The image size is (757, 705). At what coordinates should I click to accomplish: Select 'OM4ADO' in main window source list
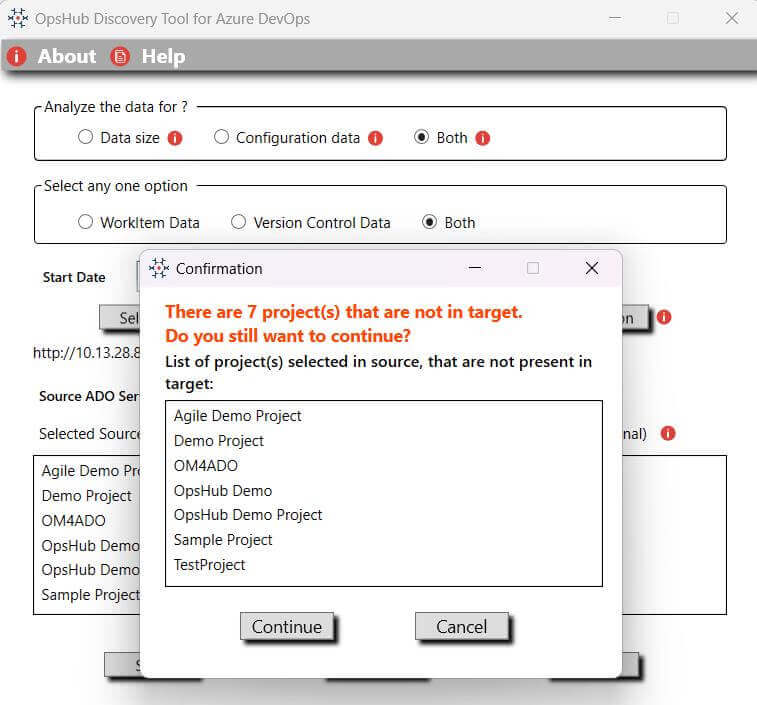point(73,521)
